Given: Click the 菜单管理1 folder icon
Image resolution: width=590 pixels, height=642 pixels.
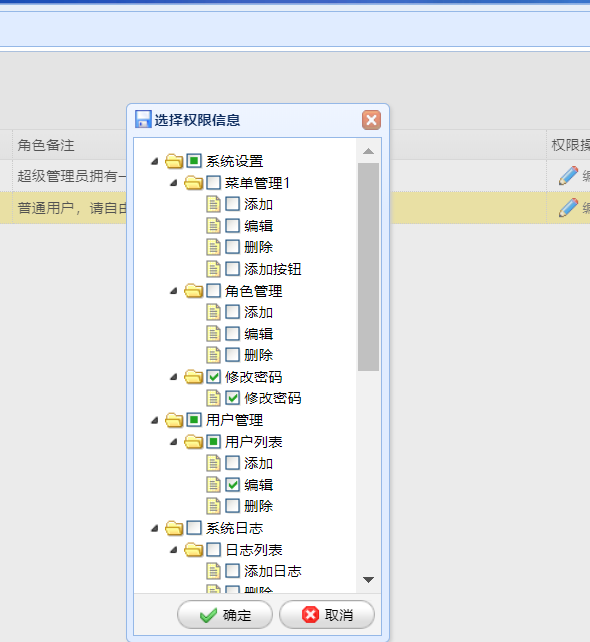Looking at the screenshot, I should click(x=193, y=183).
